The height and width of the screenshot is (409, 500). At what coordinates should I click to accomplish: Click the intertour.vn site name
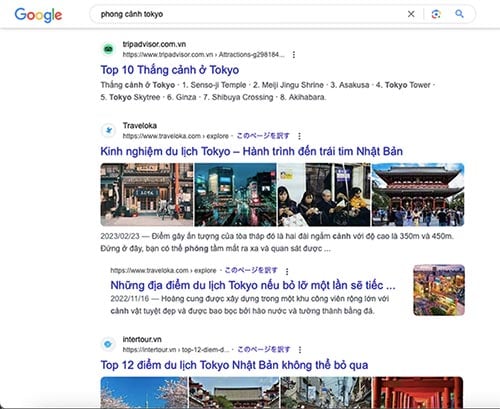(x=142, y=339)
